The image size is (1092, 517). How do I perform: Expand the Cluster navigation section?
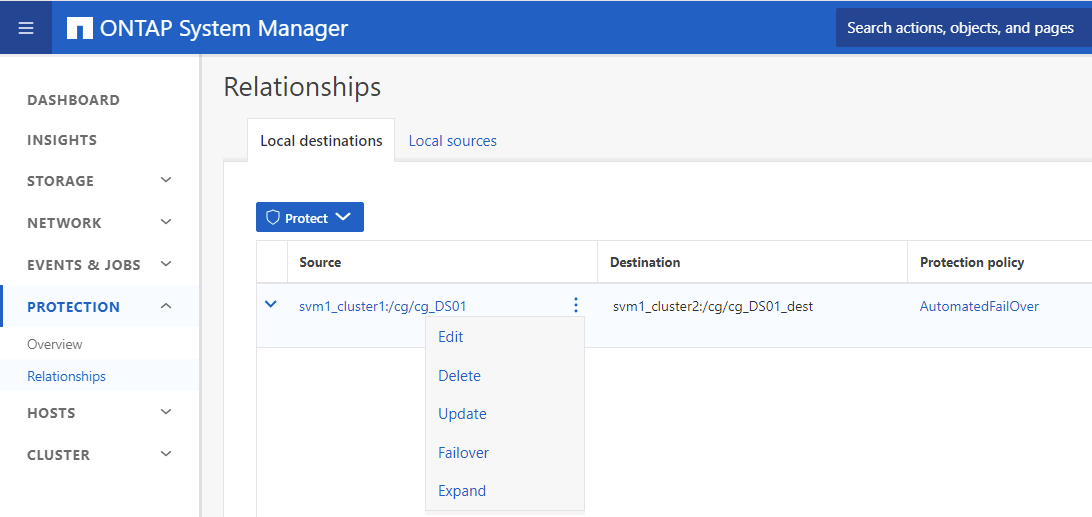coord(166,455)
